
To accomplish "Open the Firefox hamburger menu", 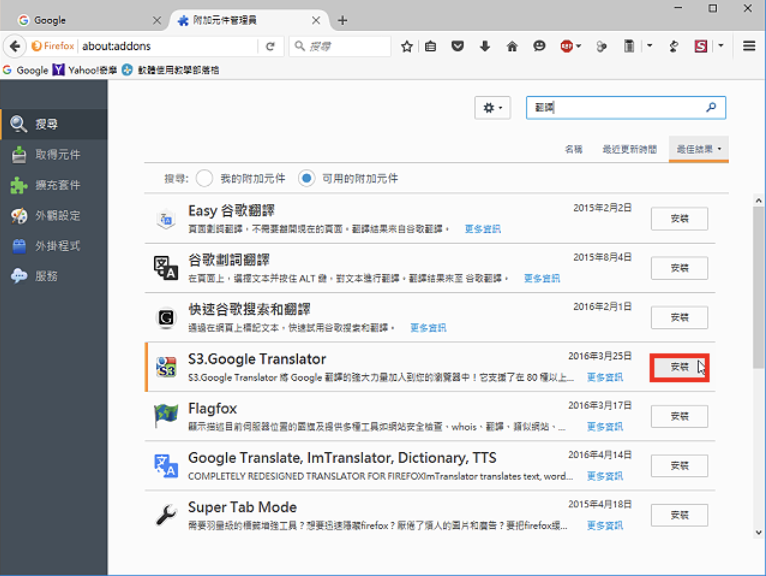I will click(x=749, y=46).
